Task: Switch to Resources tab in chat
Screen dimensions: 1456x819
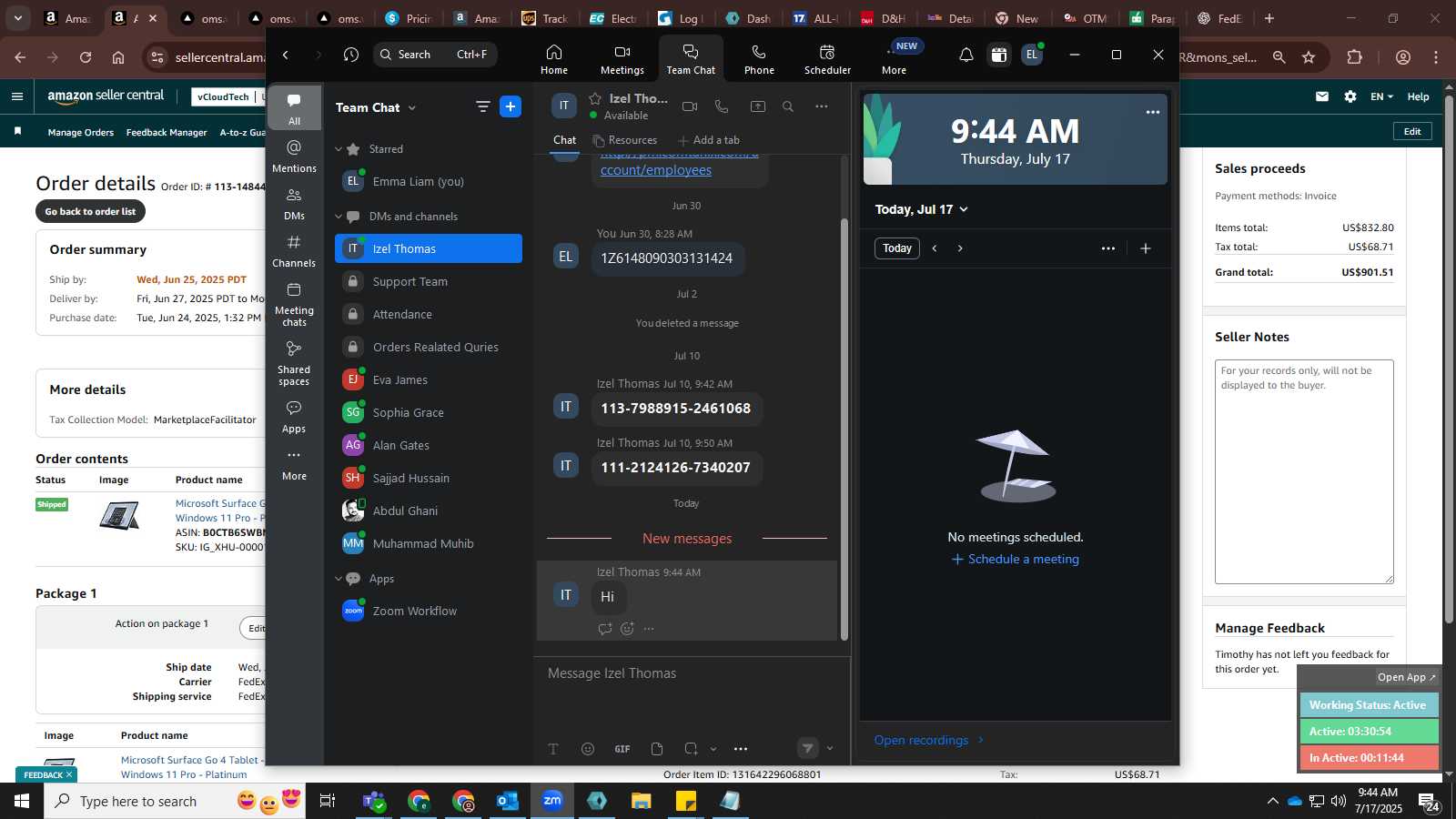Action: tap(624, 140)
